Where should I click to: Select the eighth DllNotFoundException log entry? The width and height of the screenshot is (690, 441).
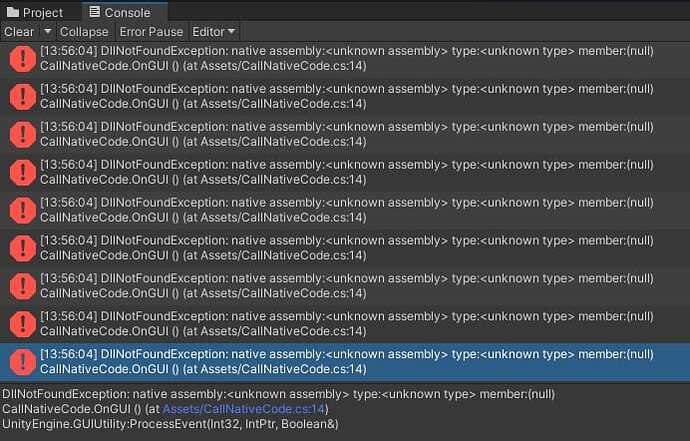click(x=345, y=324)
